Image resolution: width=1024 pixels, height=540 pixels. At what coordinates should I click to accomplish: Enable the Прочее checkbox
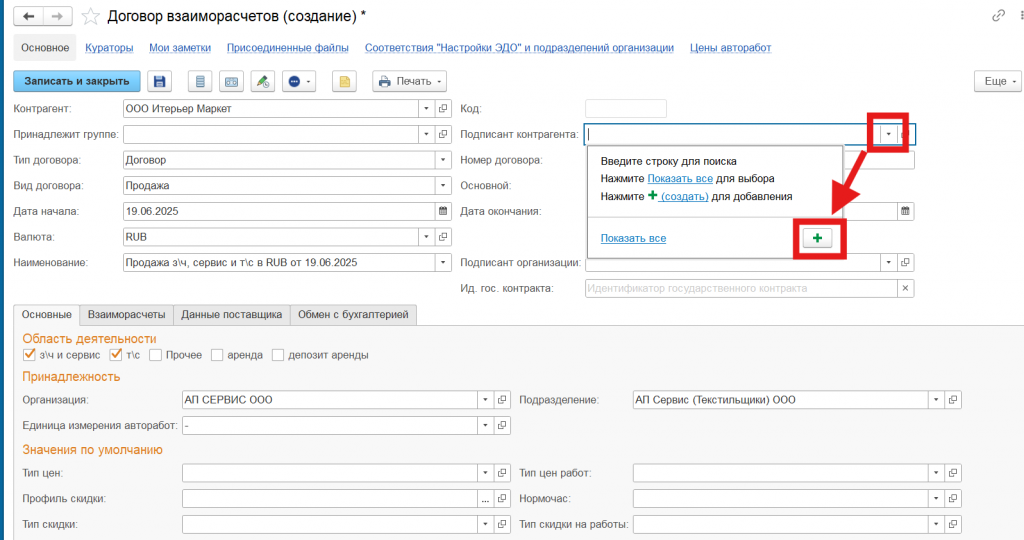[x=155, y=355]
